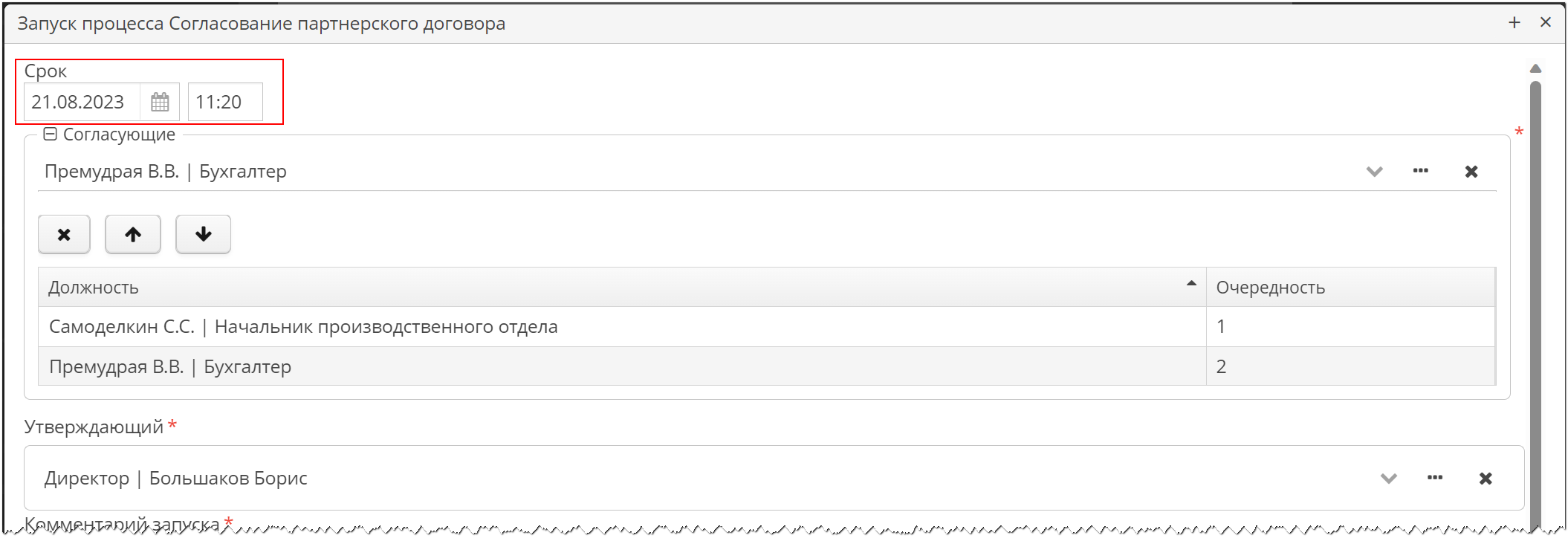The image size is (1568, 541).
Task: Clear the Премудрая В.В. approver field
Action: pyautogui.click(x=1471, y=172)
